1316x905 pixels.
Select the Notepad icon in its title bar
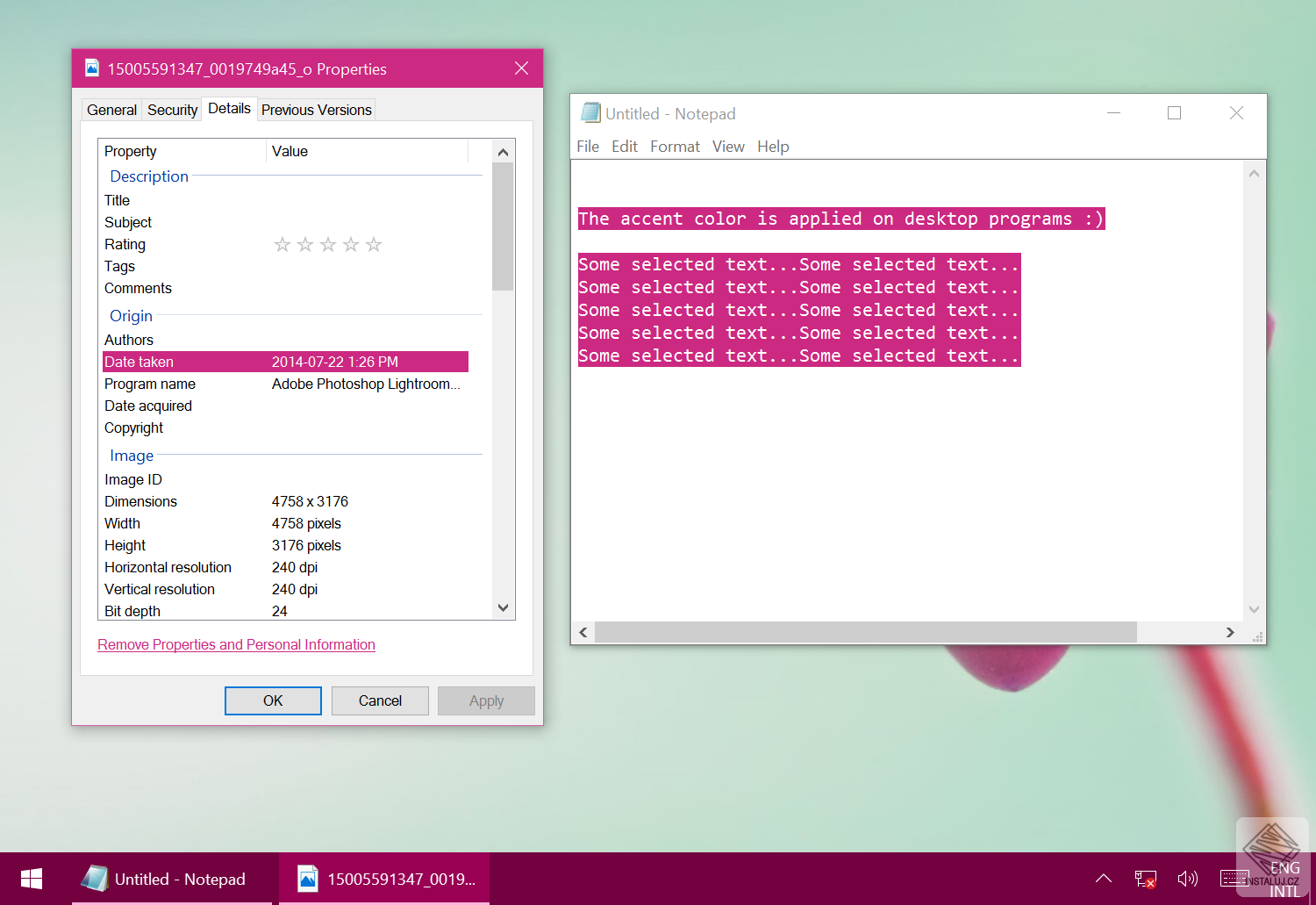click(591, 113)
